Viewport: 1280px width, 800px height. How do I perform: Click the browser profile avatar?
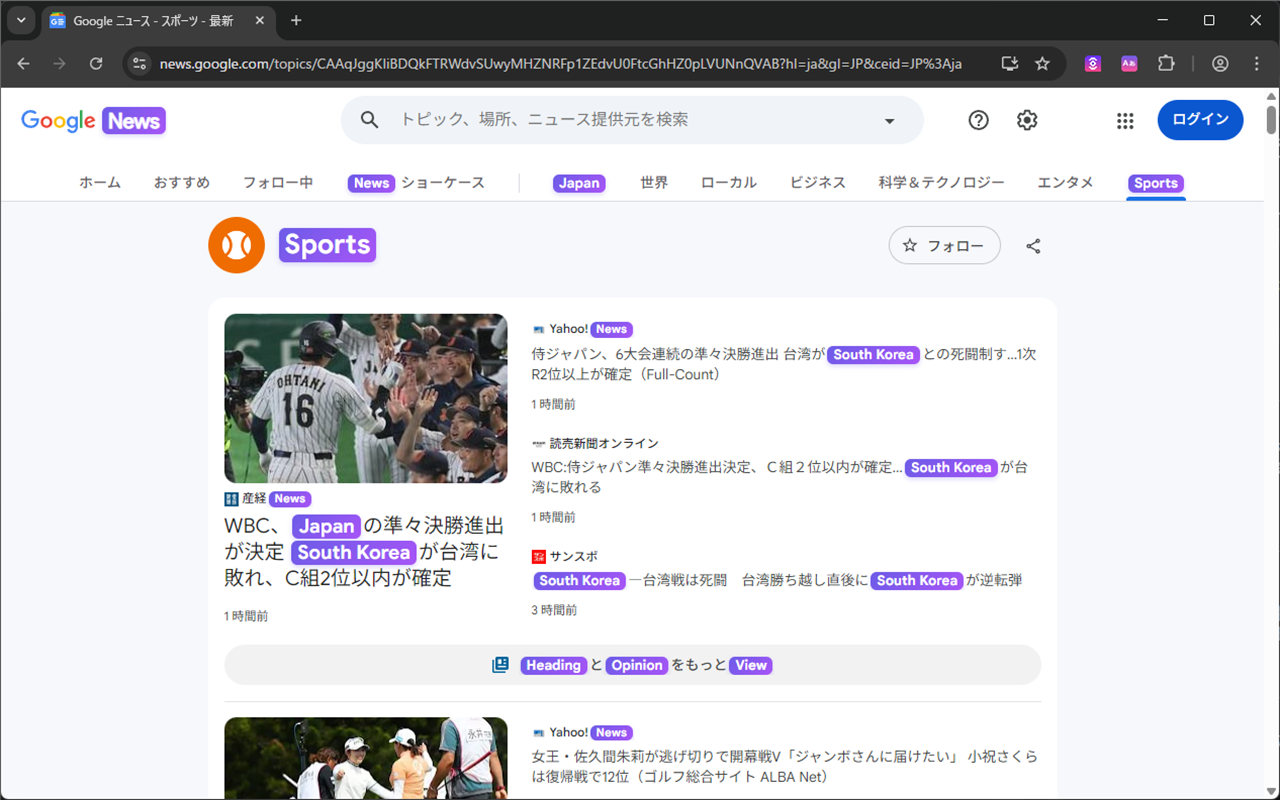tap(1220, 63)
